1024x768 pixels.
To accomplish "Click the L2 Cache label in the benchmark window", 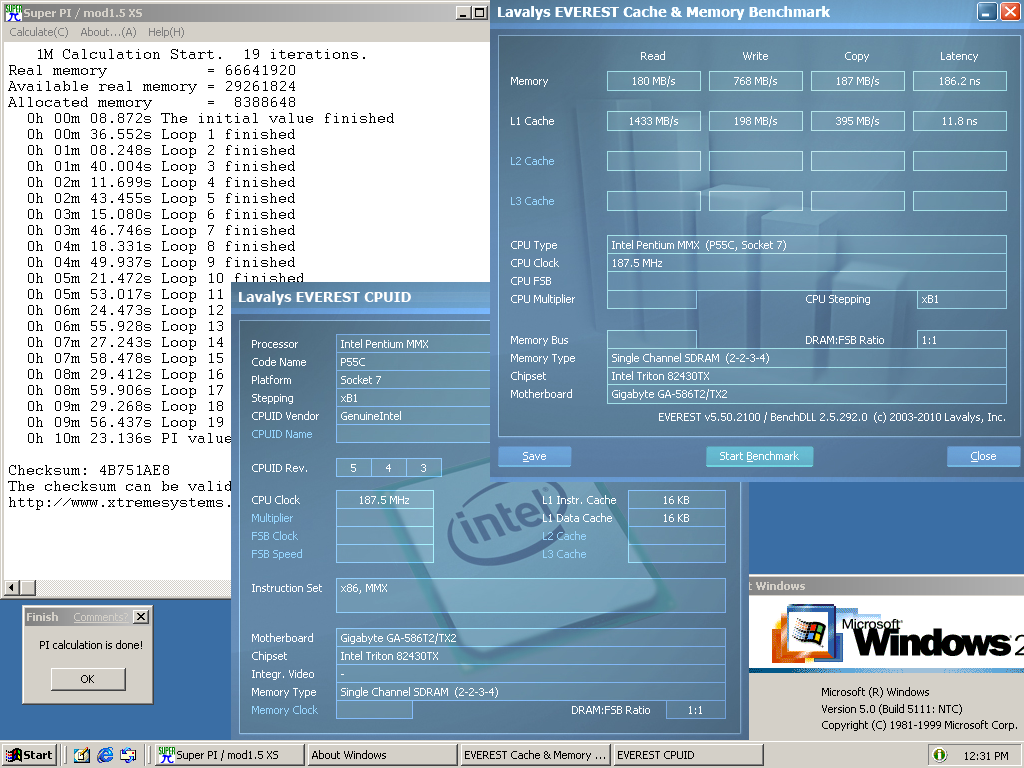I will coord(532,161).
